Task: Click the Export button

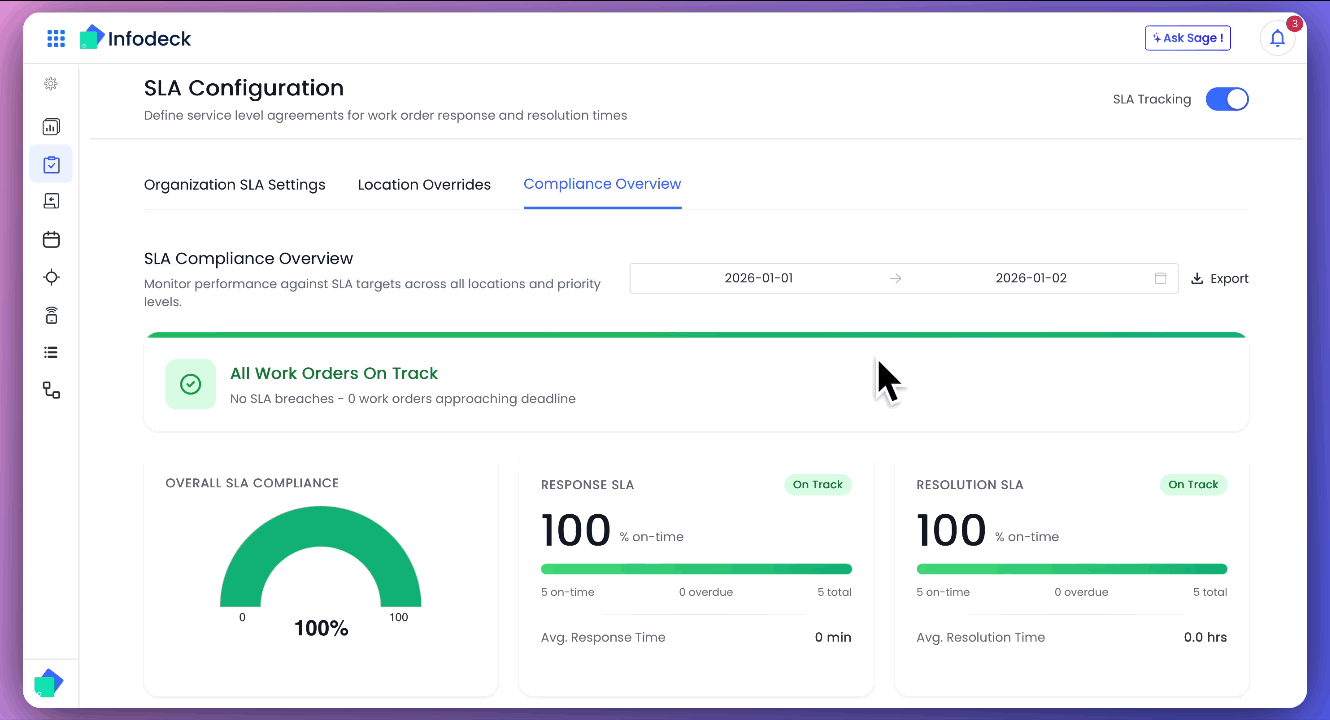Action: point(1220,278)
